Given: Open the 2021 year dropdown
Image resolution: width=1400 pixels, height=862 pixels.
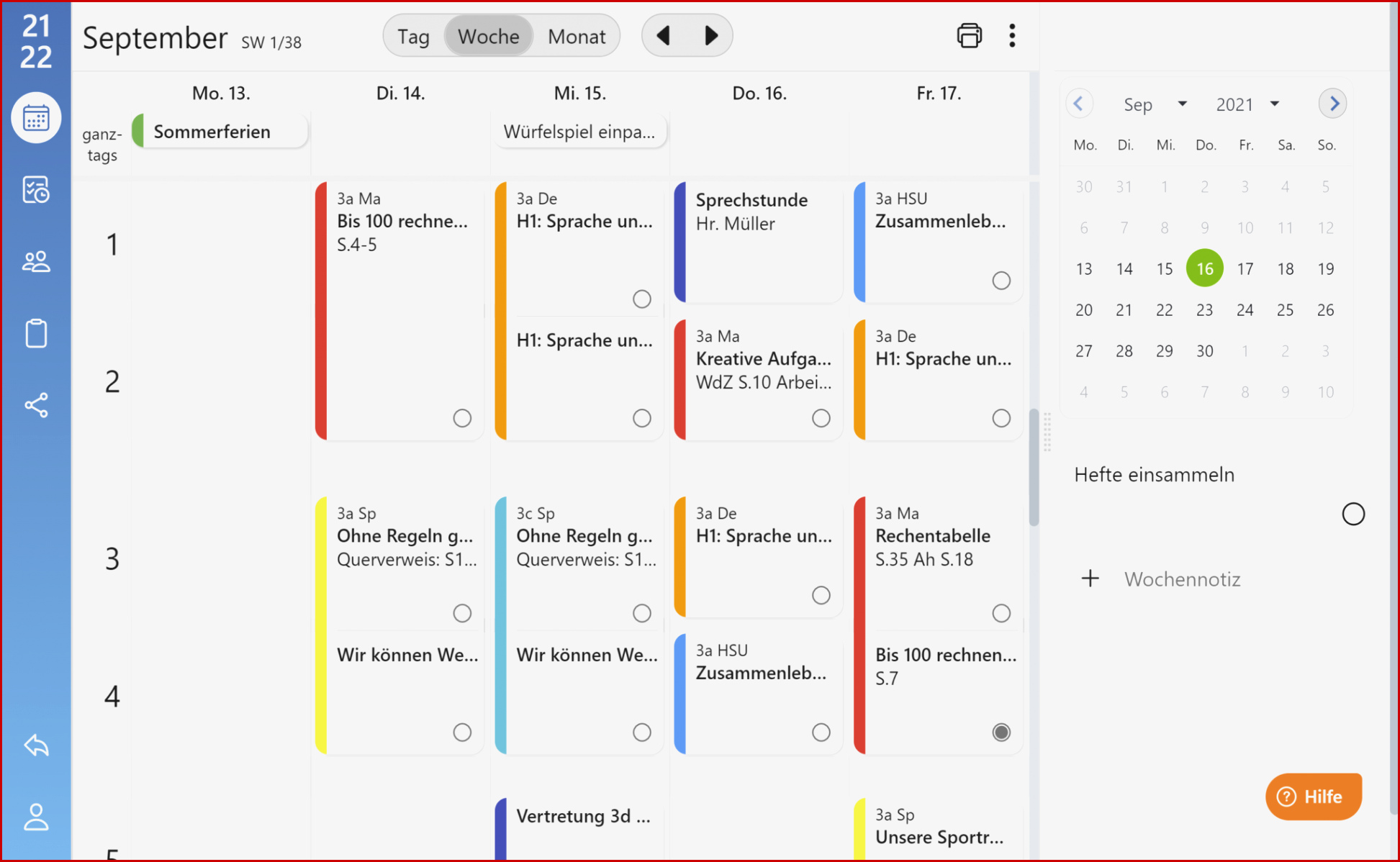Looking at the screenshot, I should point(1248,104).
